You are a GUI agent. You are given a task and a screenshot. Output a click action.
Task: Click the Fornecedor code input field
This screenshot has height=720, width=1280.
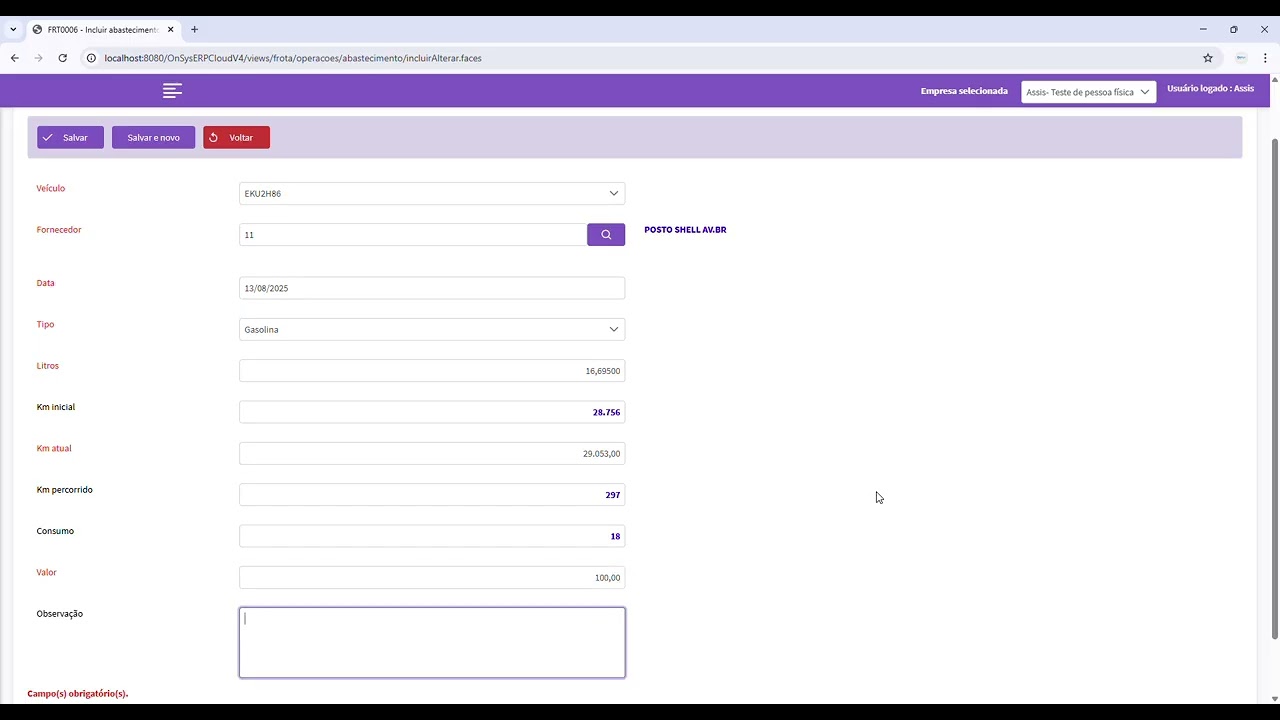tap(413, 234)
